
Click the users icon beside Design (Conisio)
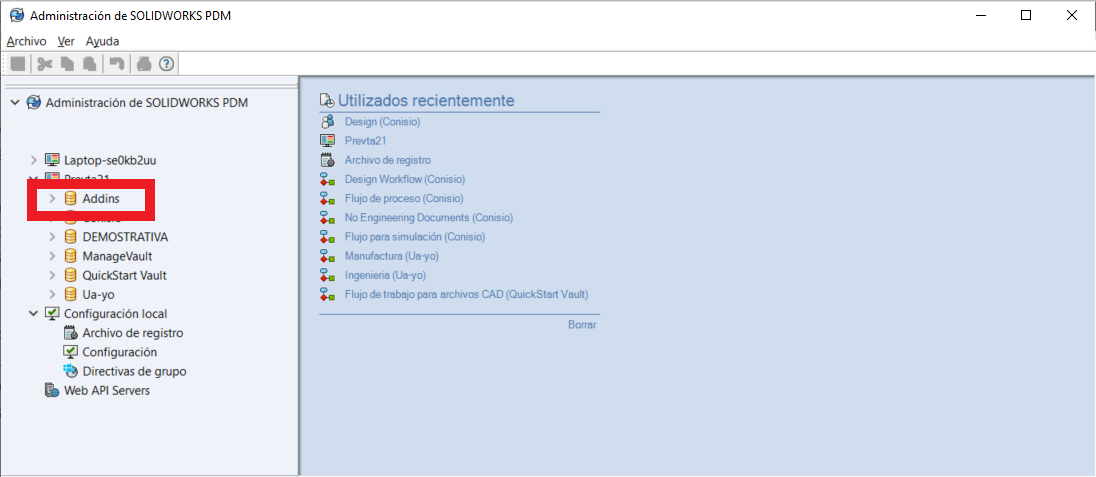[x=327, y=122]
